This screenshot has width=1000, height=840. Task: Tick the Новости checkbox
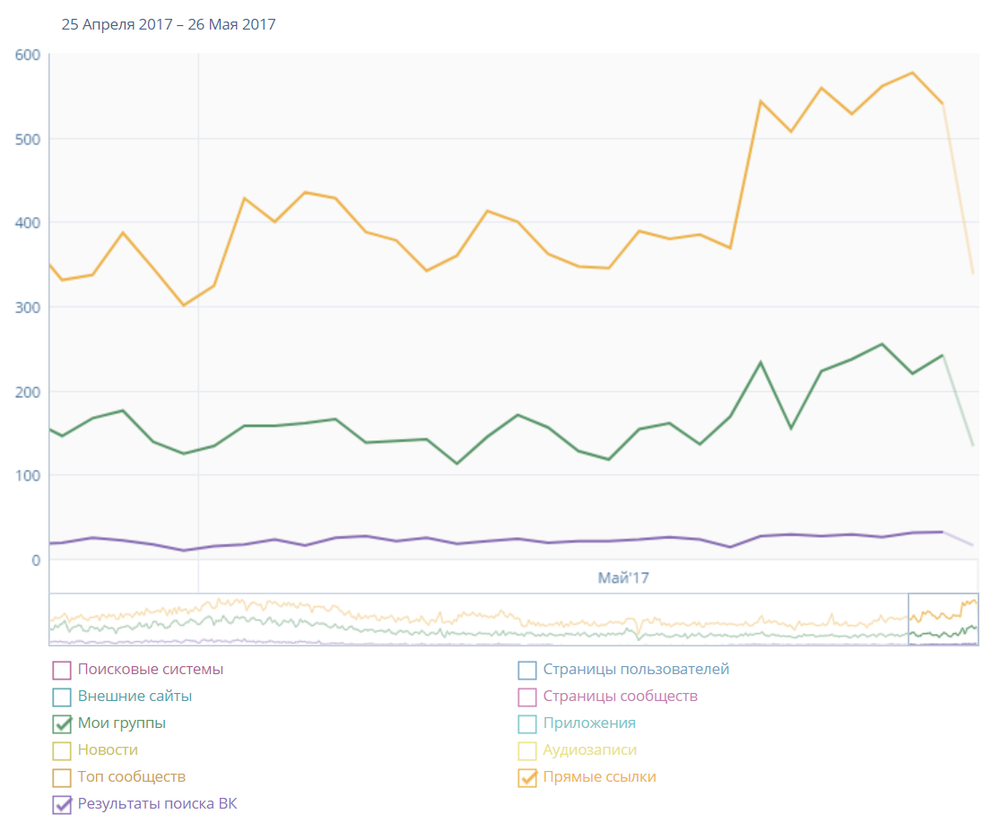[62, 750]
